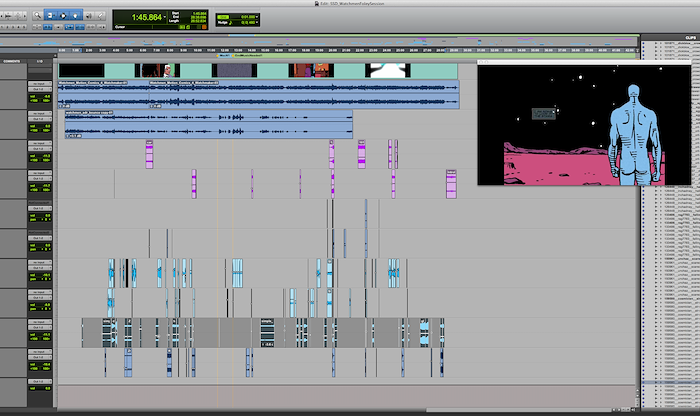Open the Watchmaker track's Out 1-2 output selector
This screenshot has width=700, height=416.
pyautogui.click(x=40, y=89)
